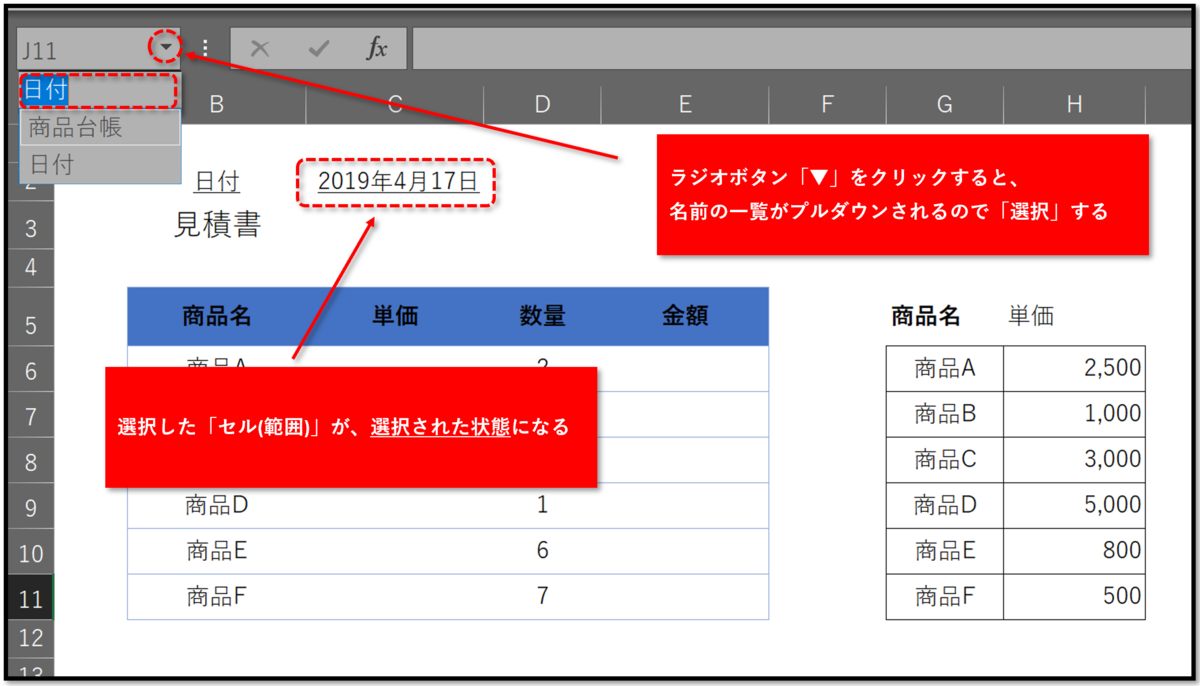Click the fx Insert Function icon
The height and width of the screenshot is (686, 1200).
(x=376, y=47)
